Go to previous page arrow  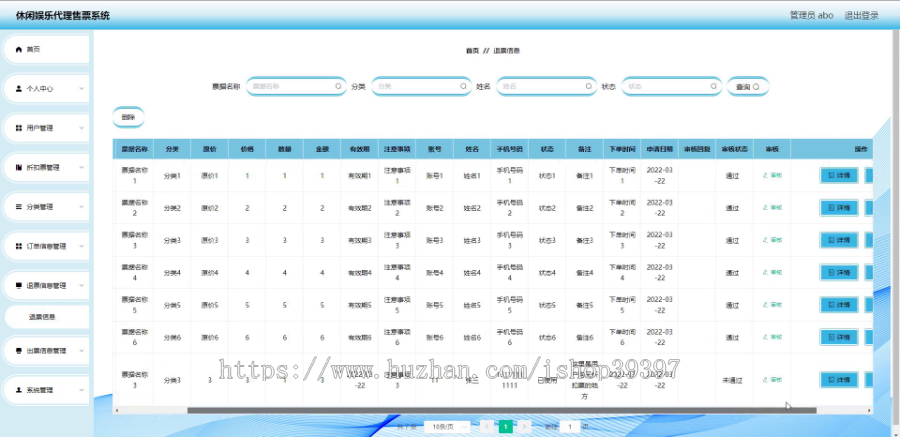click(x=487, y=427)
